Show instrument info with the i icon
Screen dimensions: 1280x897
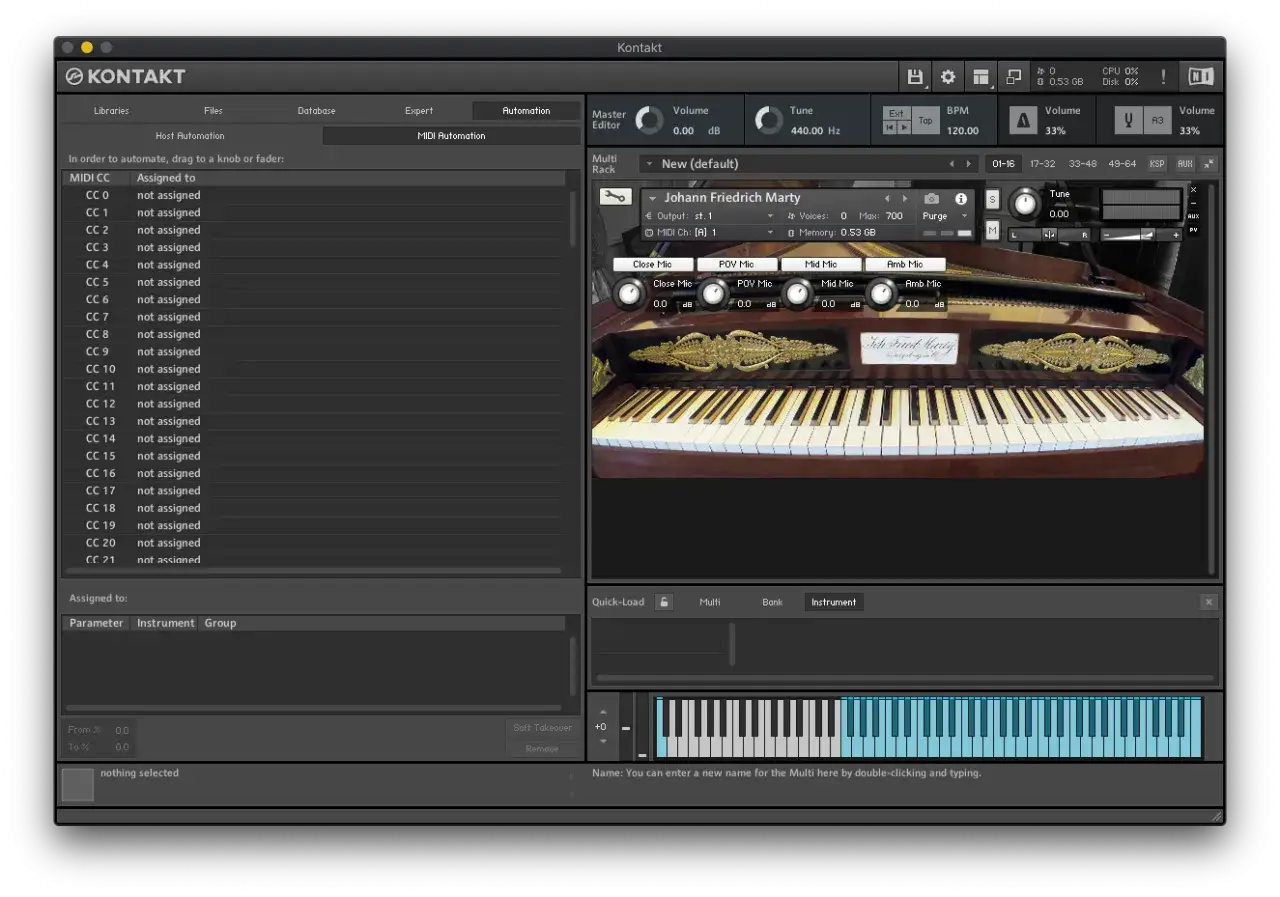pos(961,199)
